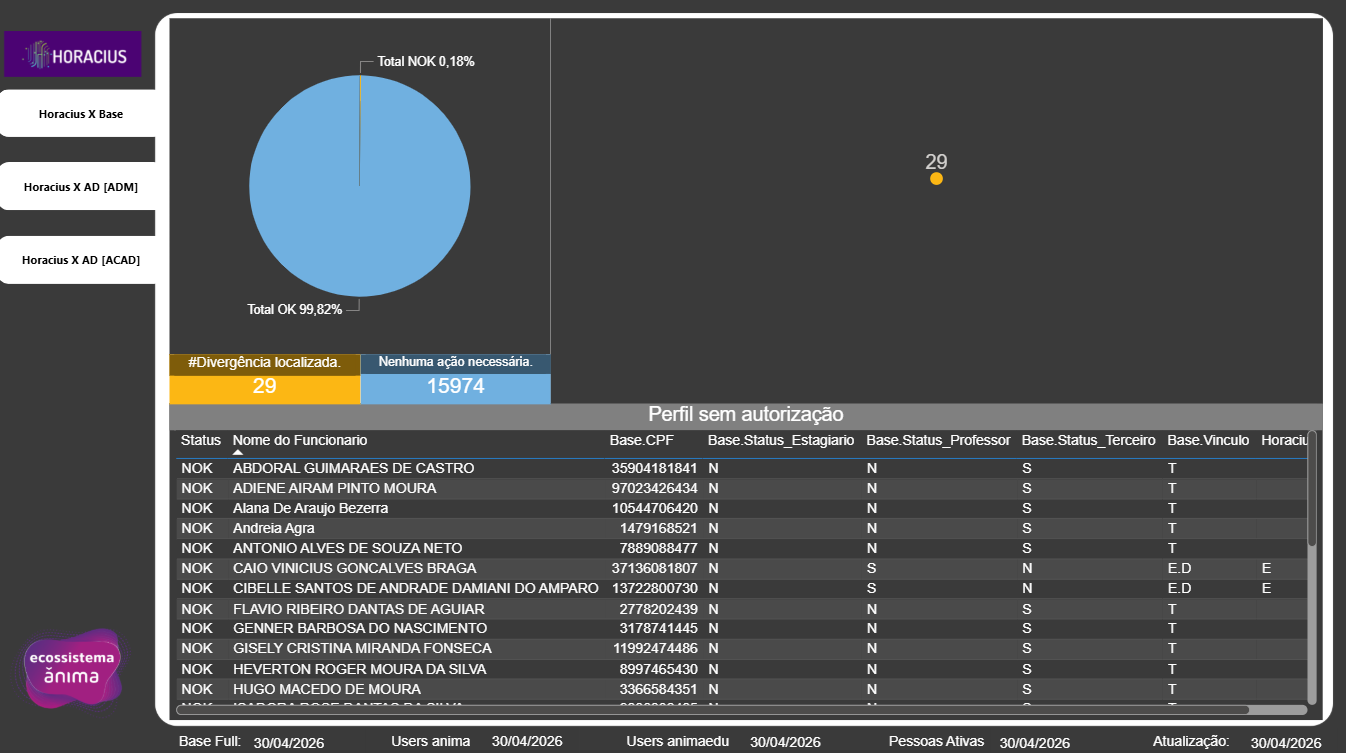
Task: Select the yellow 29 data point
Action: (x=936, y=179)
